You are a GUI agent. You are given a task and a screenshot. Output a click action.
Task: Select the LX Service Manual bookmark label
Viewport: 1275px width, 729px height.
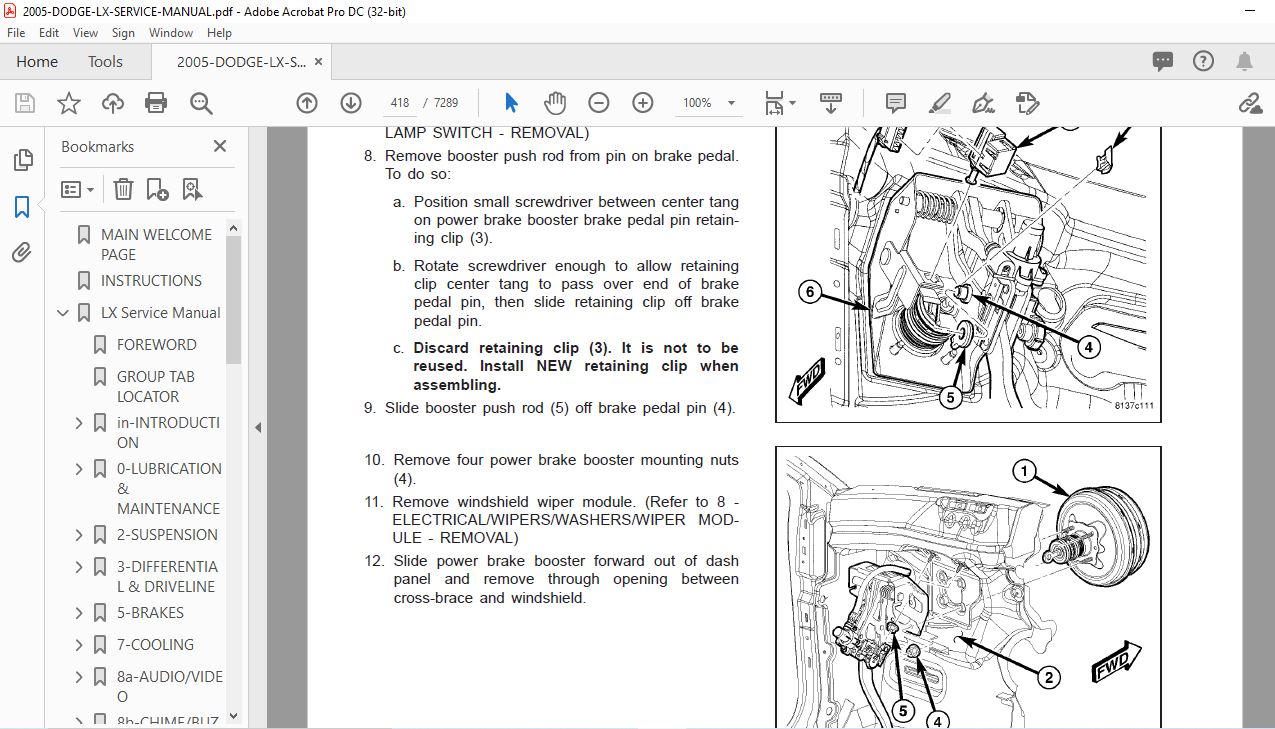click(160, 313)
